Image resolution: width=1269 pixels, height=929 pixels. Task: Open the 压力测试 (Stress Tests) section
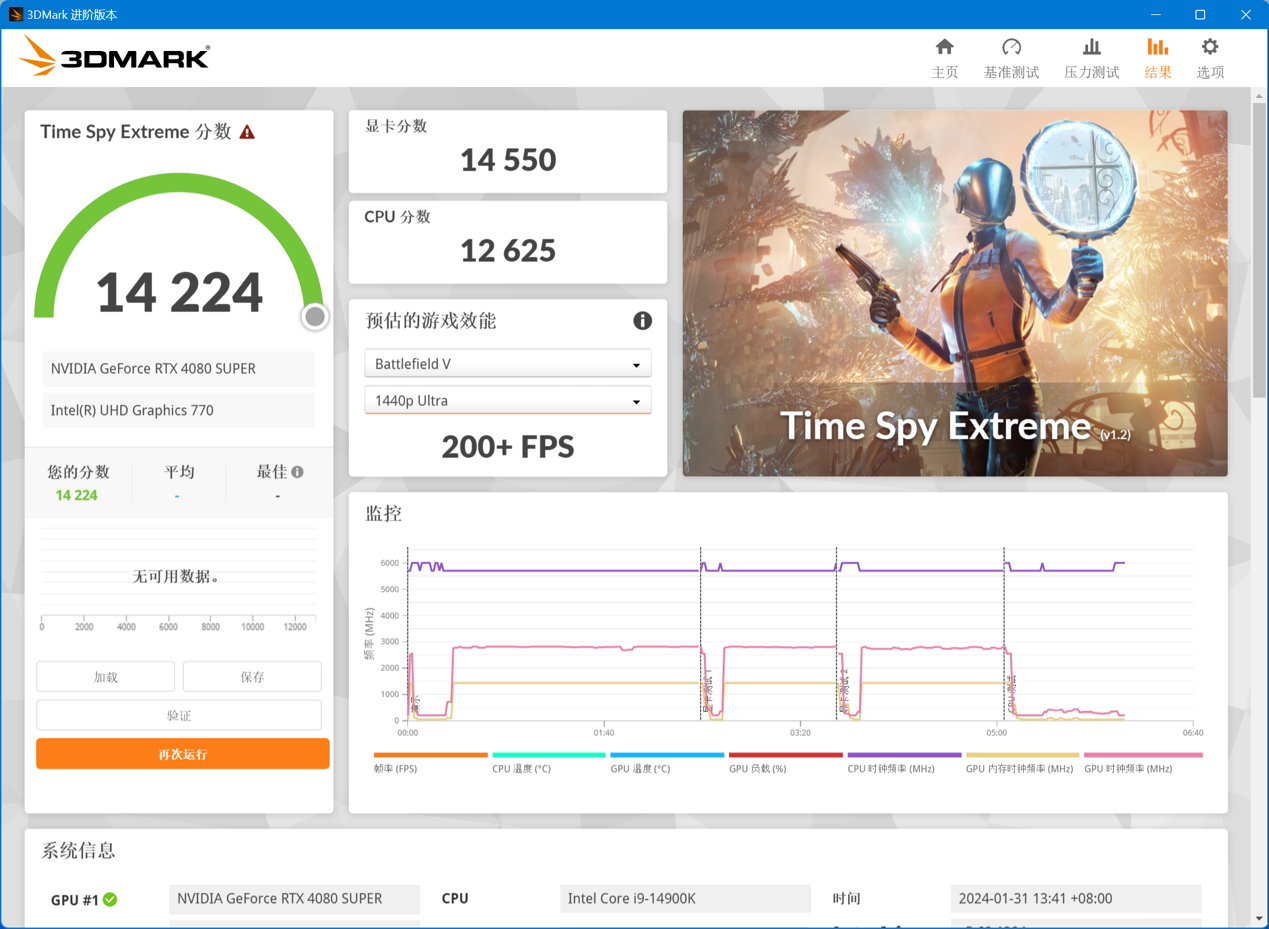pyautogui.click(x=1091, y=56)
